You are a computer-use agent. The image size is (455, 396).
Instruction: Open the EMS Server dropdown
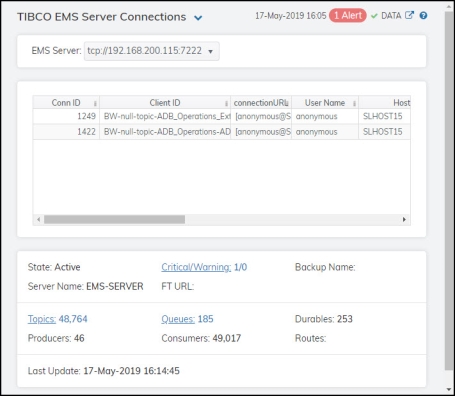click(x=152, y=51)
